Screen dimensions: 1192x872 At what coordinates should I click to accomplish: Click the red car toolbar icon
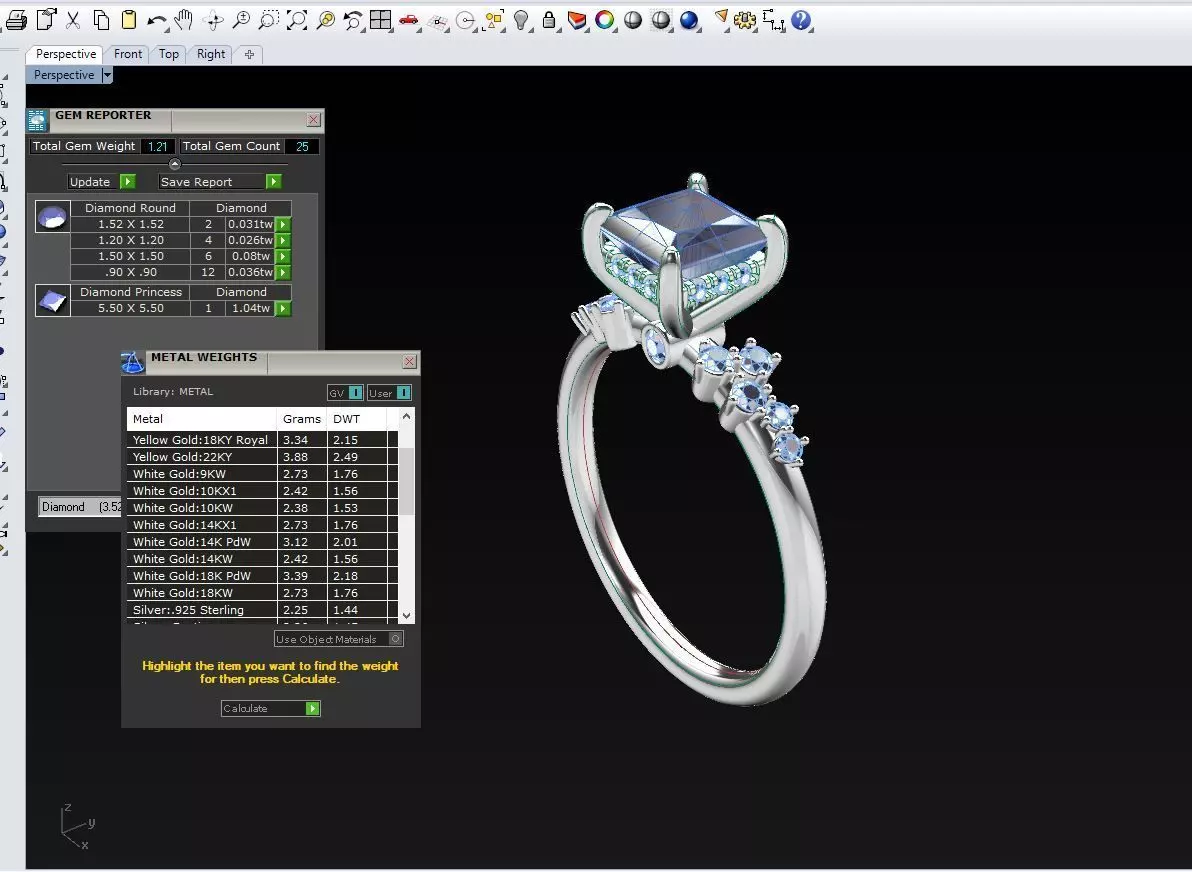(x=409, y=21)
